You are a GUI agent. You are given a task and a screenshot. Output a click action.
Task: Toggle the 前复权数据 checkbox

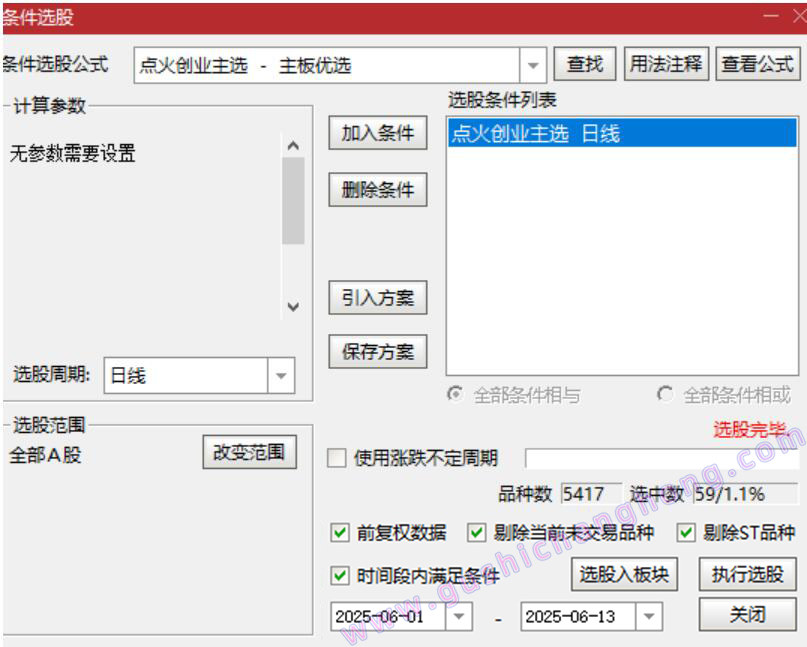[x=340, y=533]
